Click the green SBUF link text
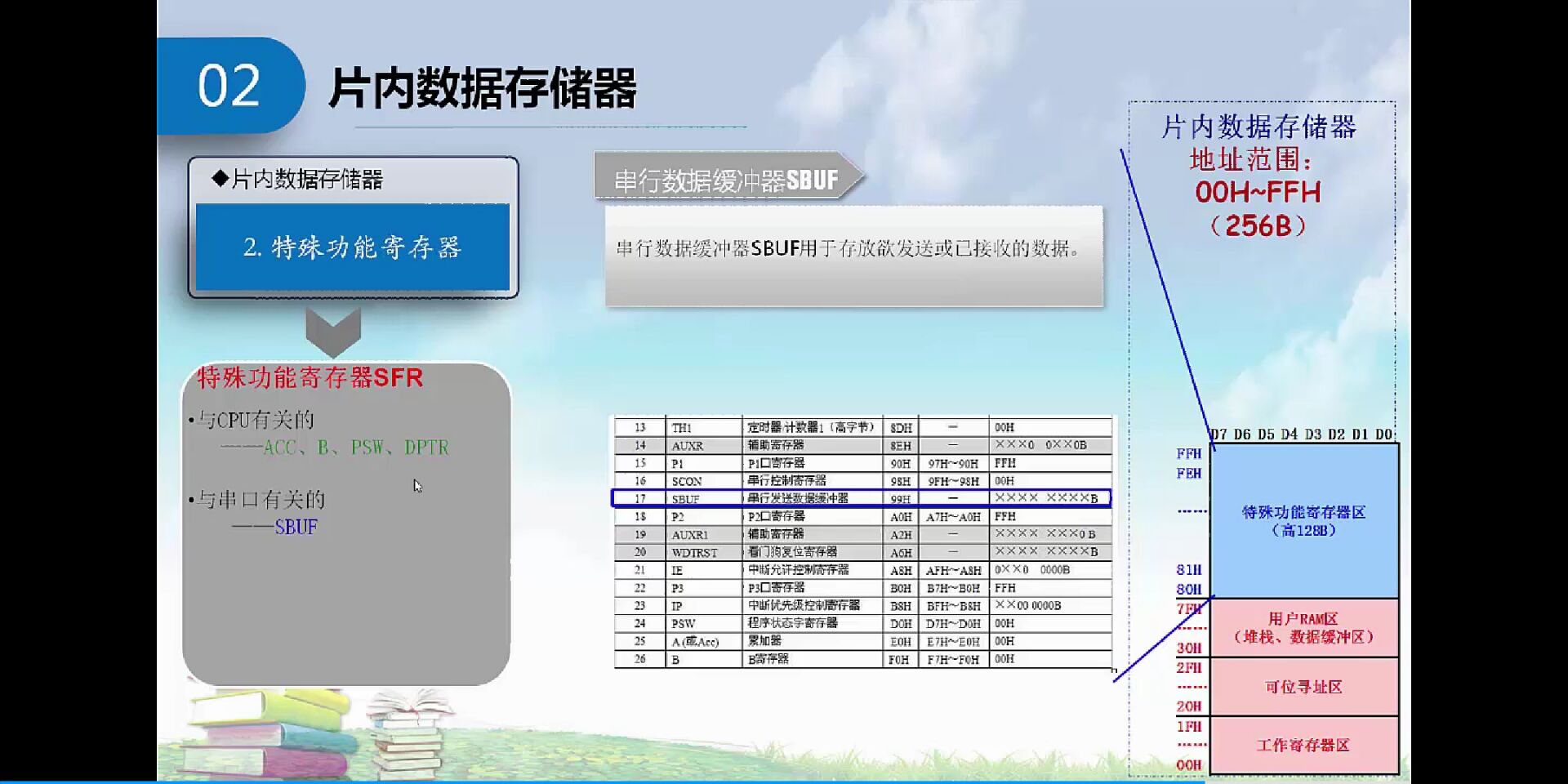 296,527
